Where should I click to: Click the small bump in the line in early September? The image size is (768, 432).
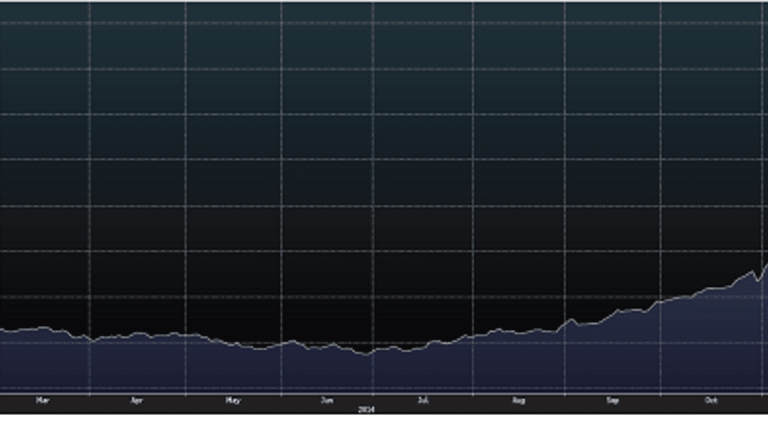(x=573, y=320)
